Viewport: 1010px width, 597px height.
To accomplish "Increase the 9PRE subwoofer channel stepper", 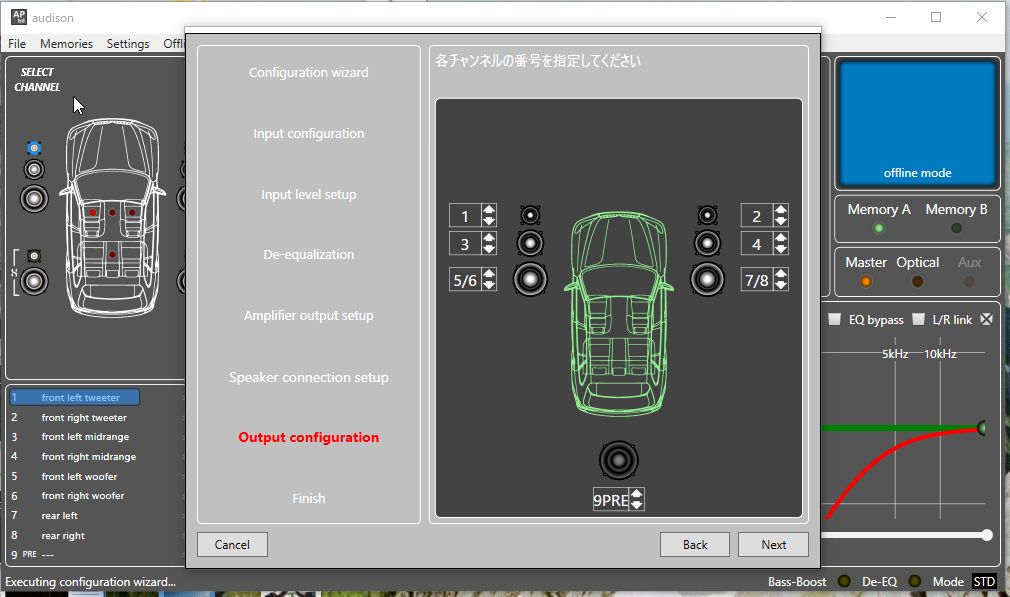I will pos(636,494).
